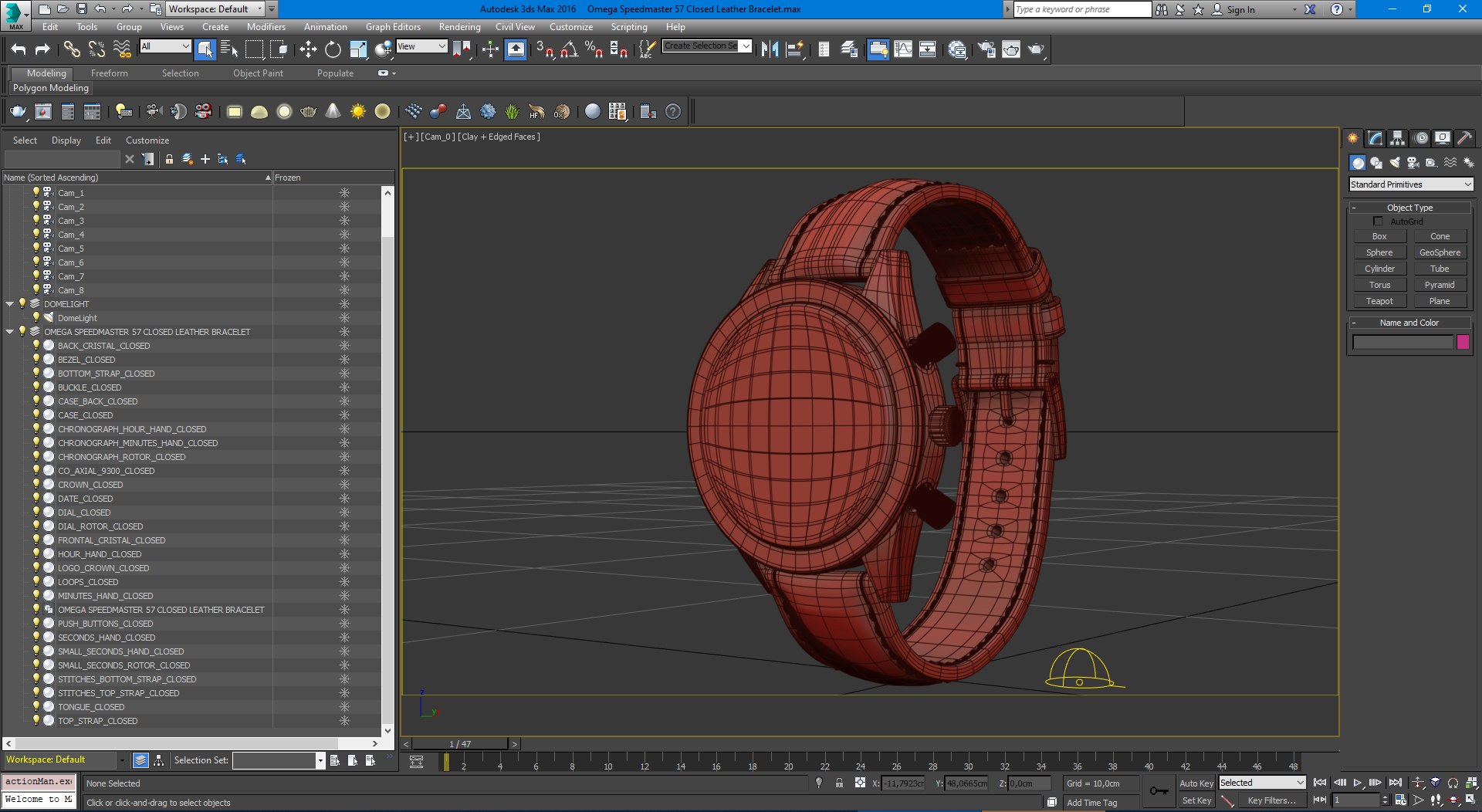The width and height of the screenshot is (1482, 812).
Task: Open the Key Filters dialog
Action: (1271, 800)
